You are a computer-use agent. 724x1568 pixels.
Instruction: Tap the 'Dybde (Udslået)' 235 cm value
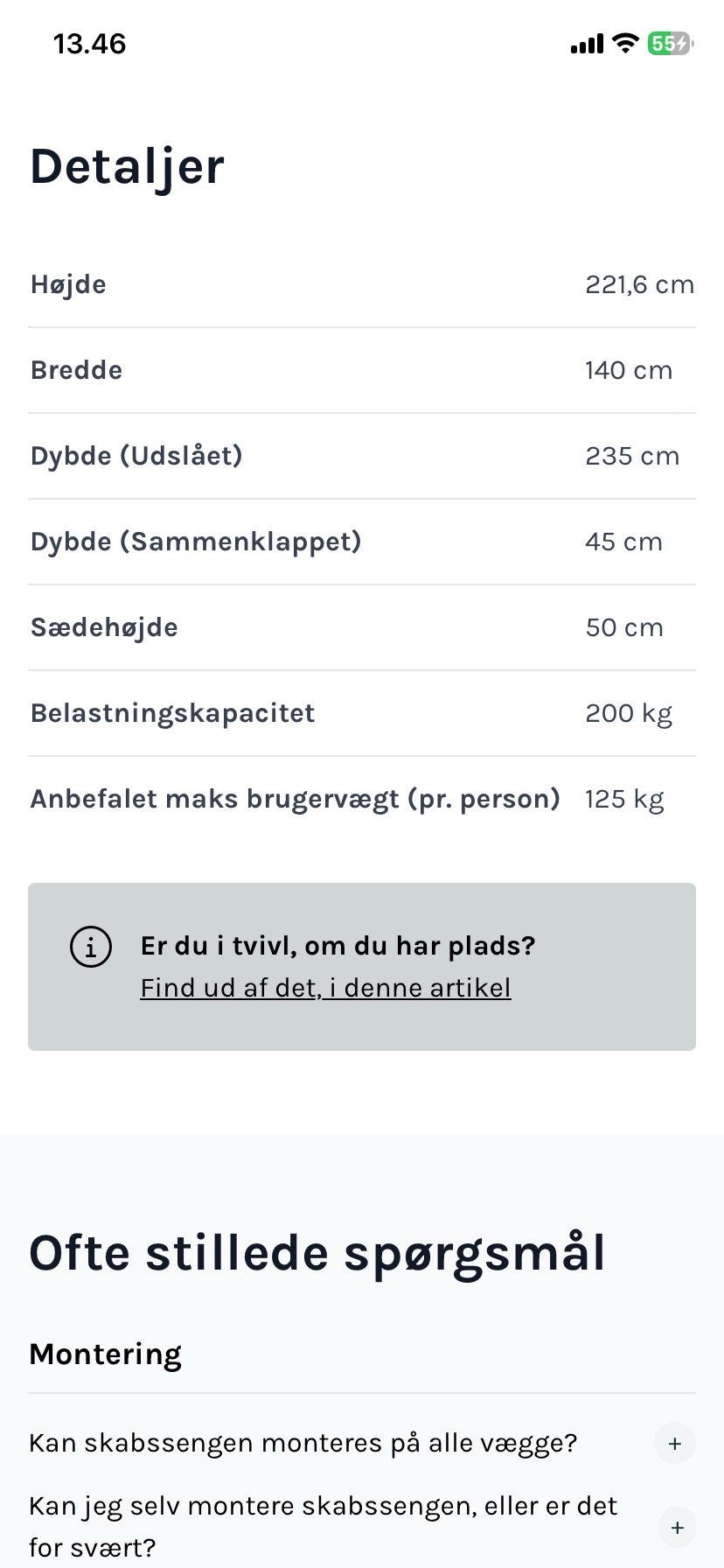[x=632, y=456]
